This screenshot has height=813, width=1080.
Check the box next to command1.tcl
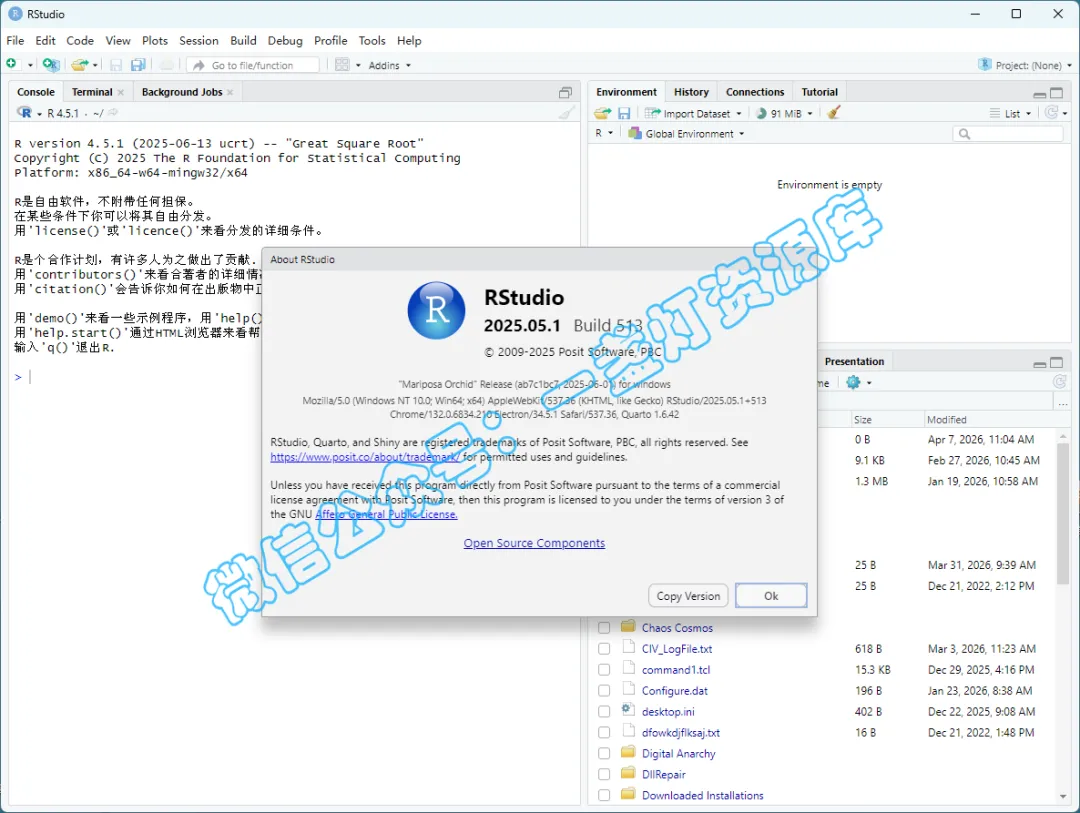(x=604, y=670)
